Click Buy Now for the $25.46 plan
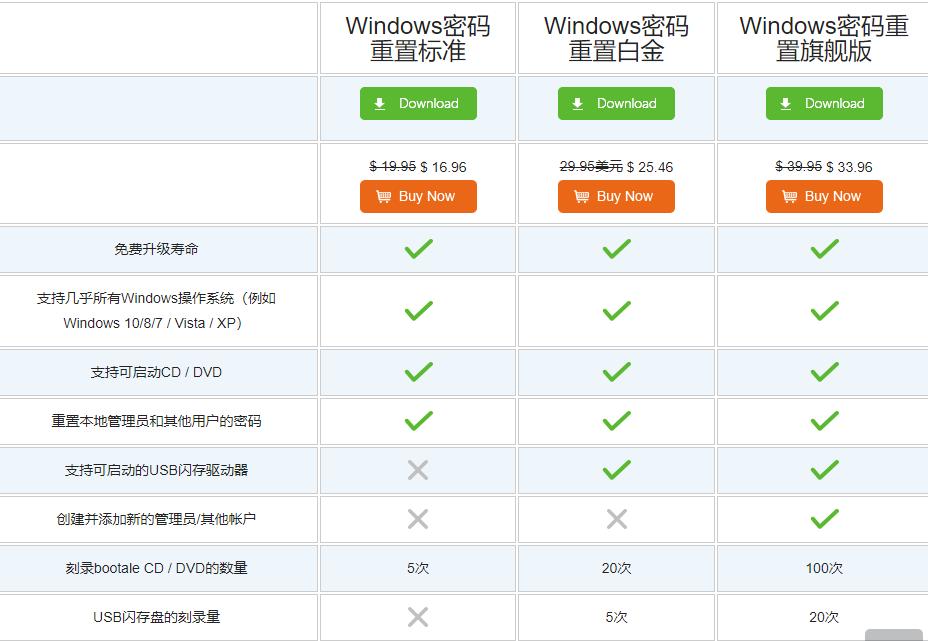Image resolution: width=928 pixels, height=641 pixels. pos(616,197)
